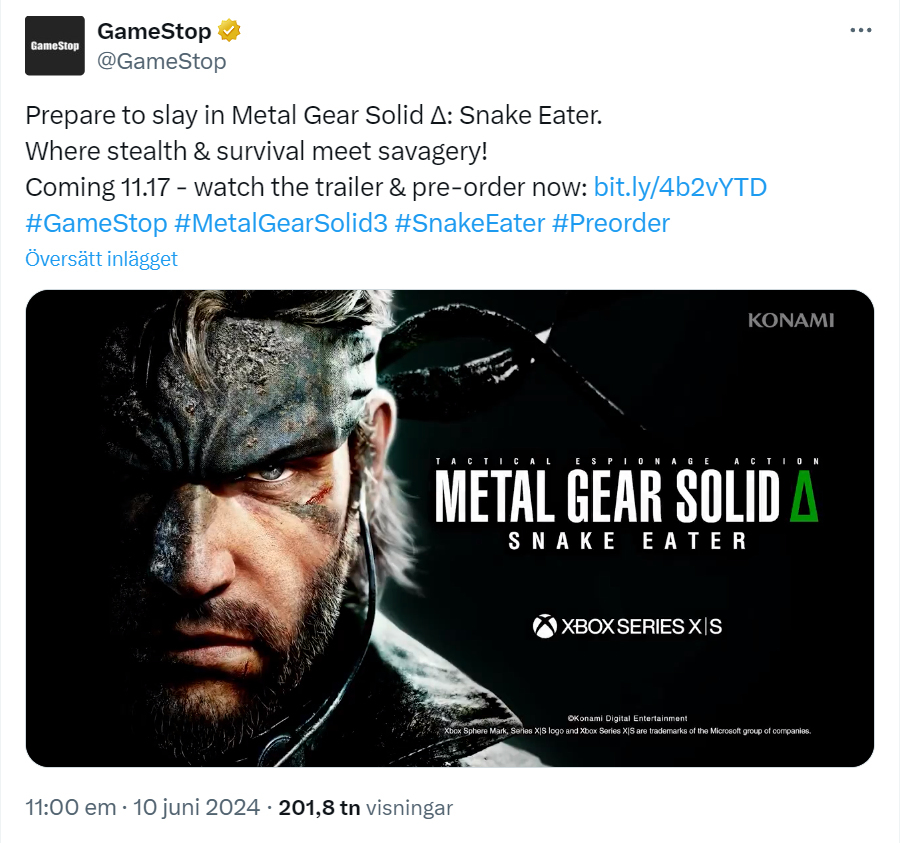Translate the post via Översätt inlägget
The height and width of the screenshot is (843, 901).
coord(101,258)
